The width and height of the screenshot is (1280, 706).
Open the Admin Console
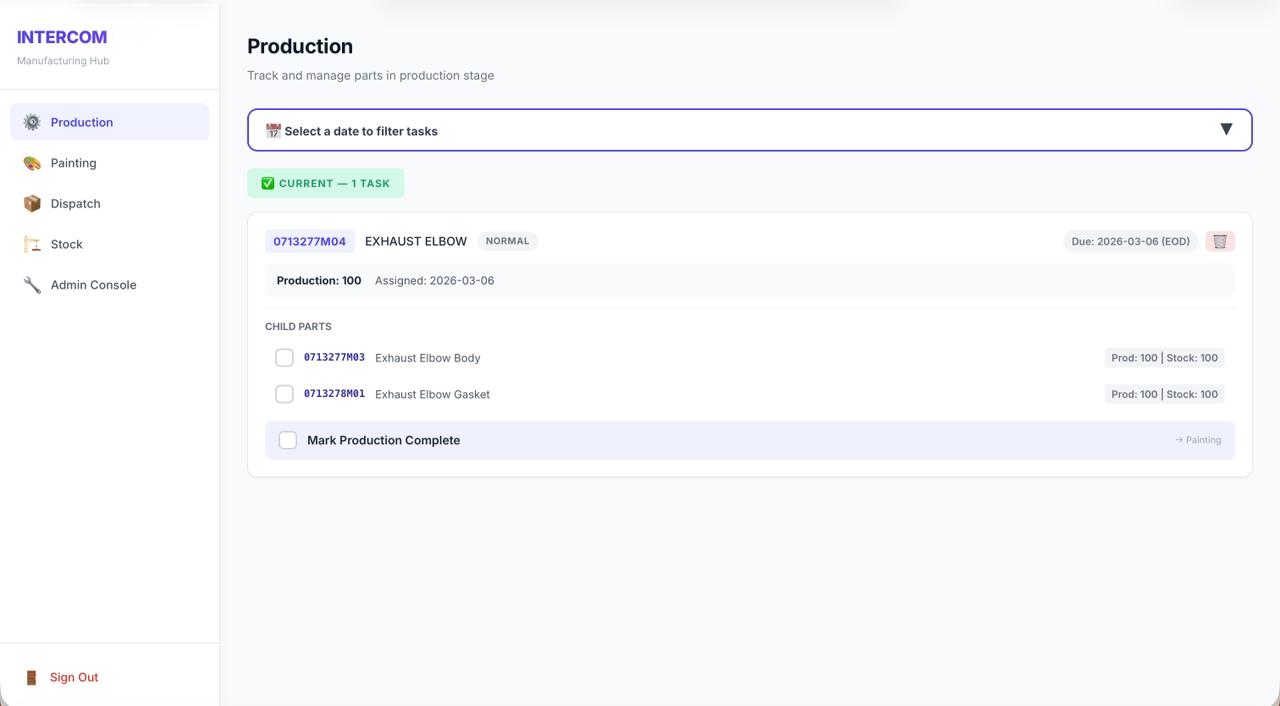click(109, 285)
